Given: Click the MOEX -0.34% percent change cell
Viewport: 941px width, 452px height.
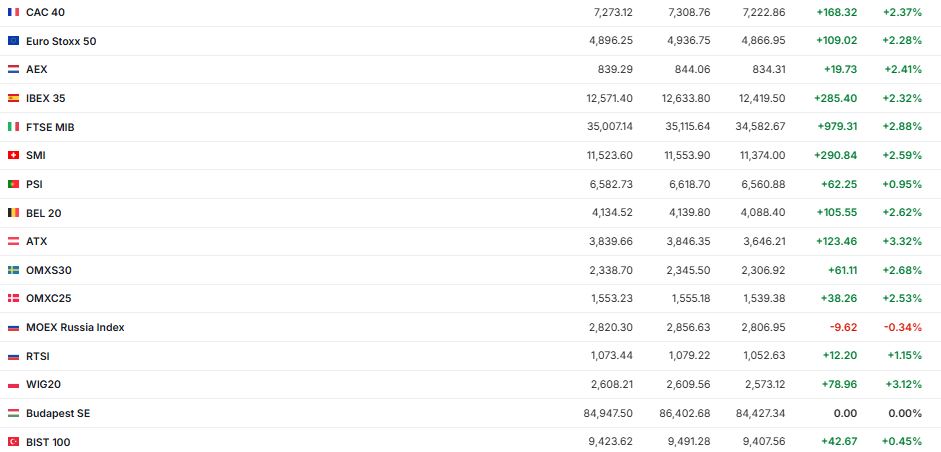Looking at the screenshot, I should pos(905,327).
